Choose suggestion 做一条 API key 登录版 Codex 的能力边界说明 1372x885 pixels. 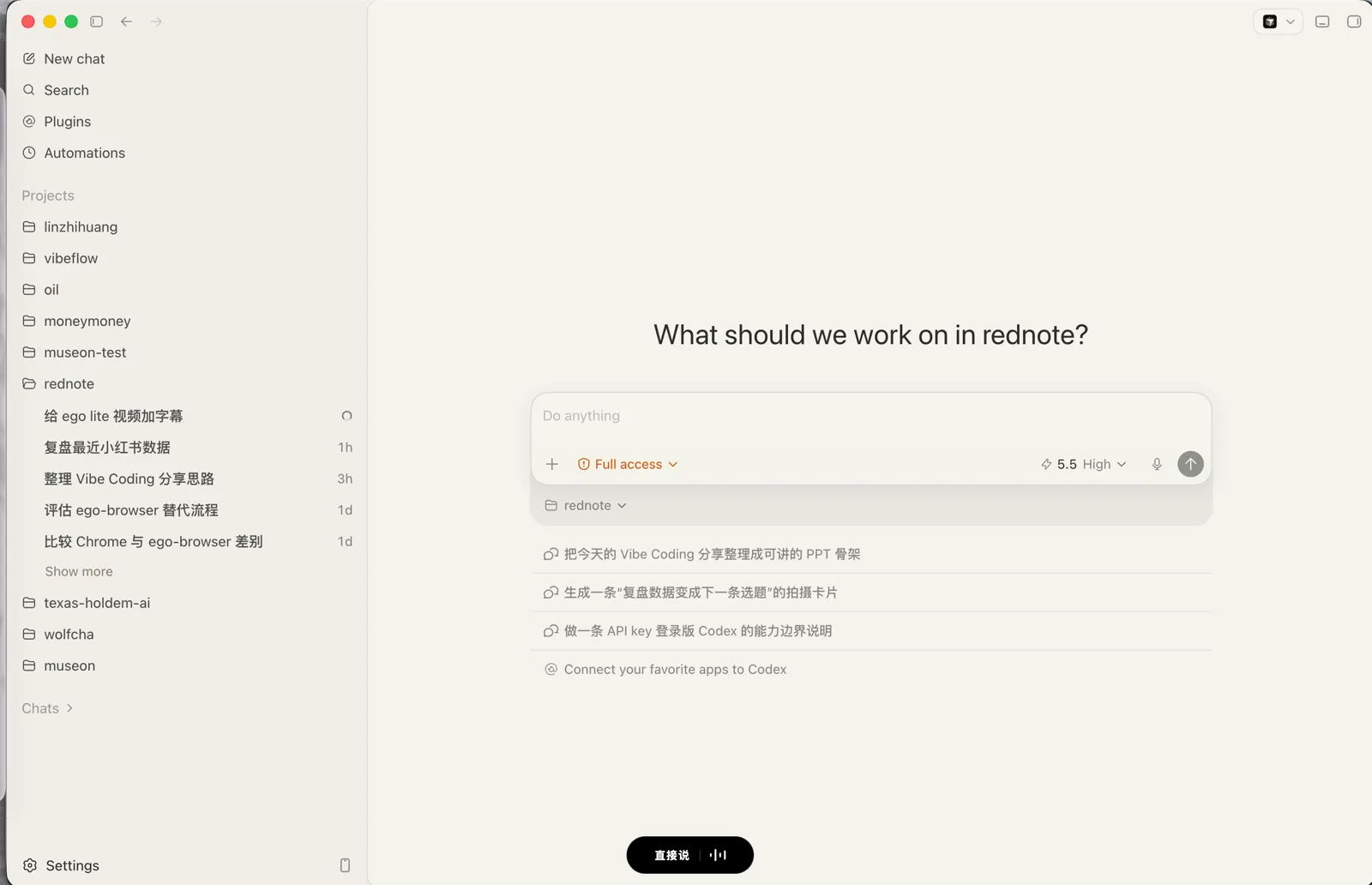tap(871, 631)
